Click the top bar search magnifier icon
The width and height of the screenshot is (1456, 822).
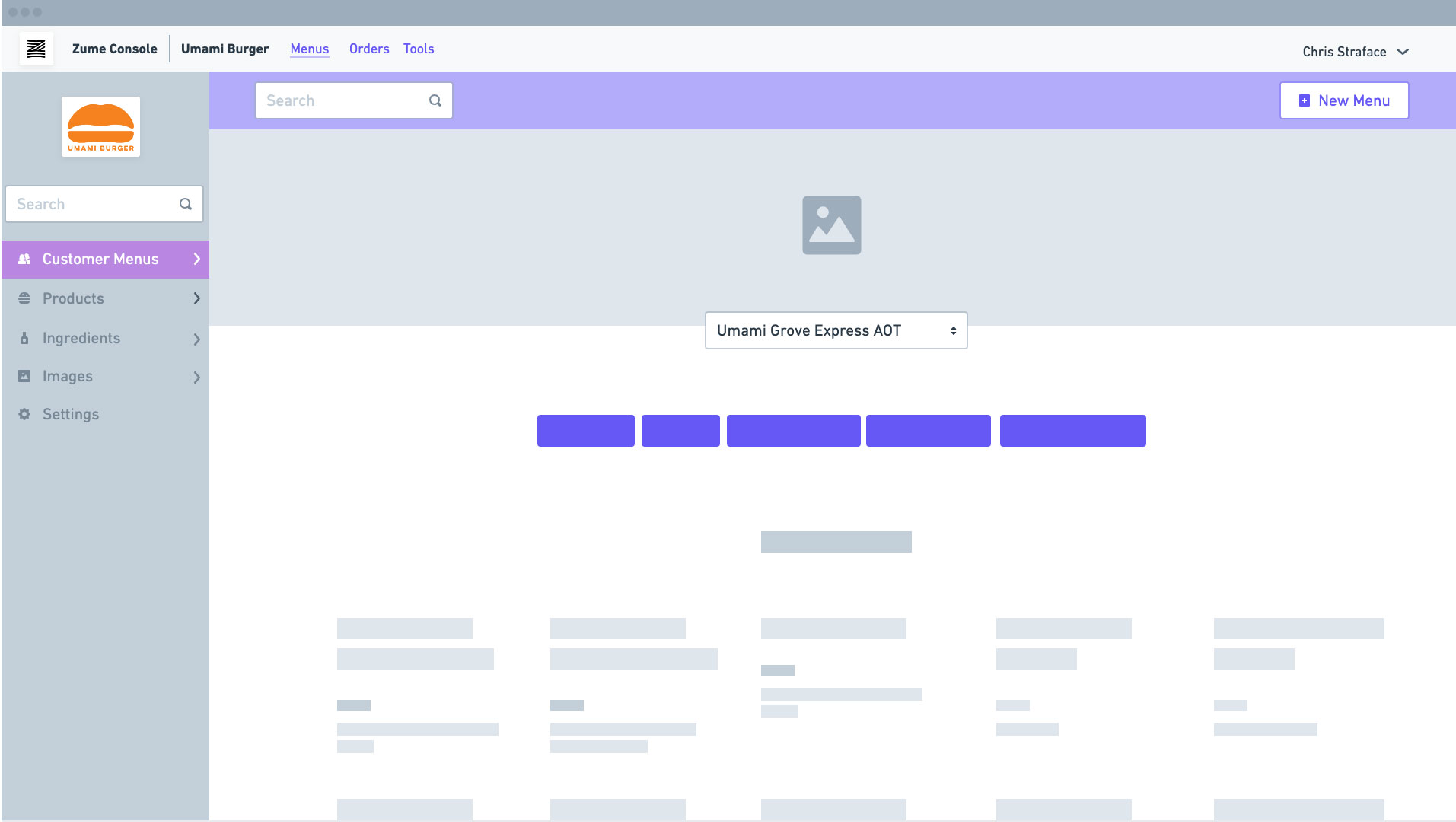pos(435,100)
